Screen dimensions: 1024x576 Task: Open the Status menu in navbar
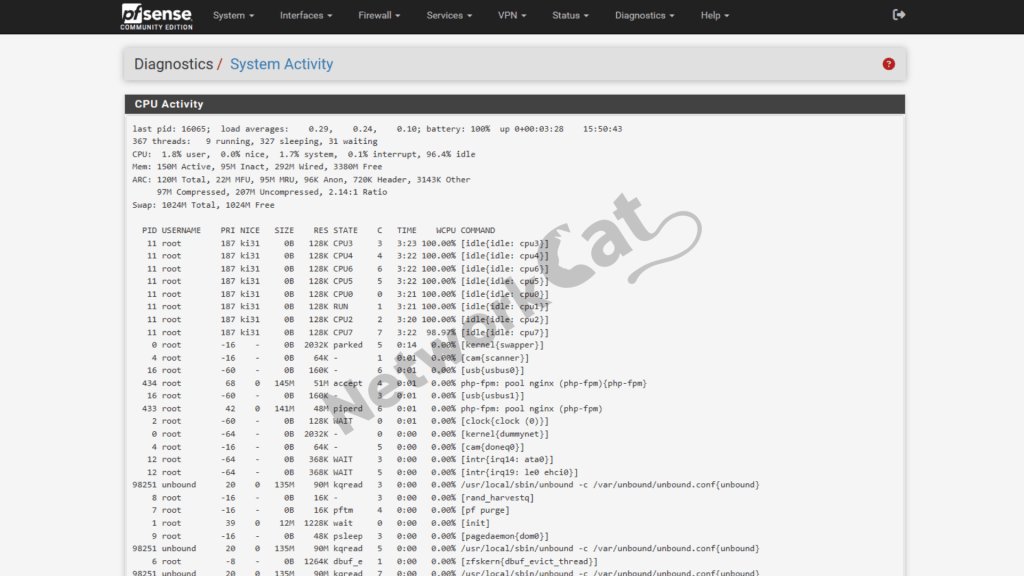570,16
